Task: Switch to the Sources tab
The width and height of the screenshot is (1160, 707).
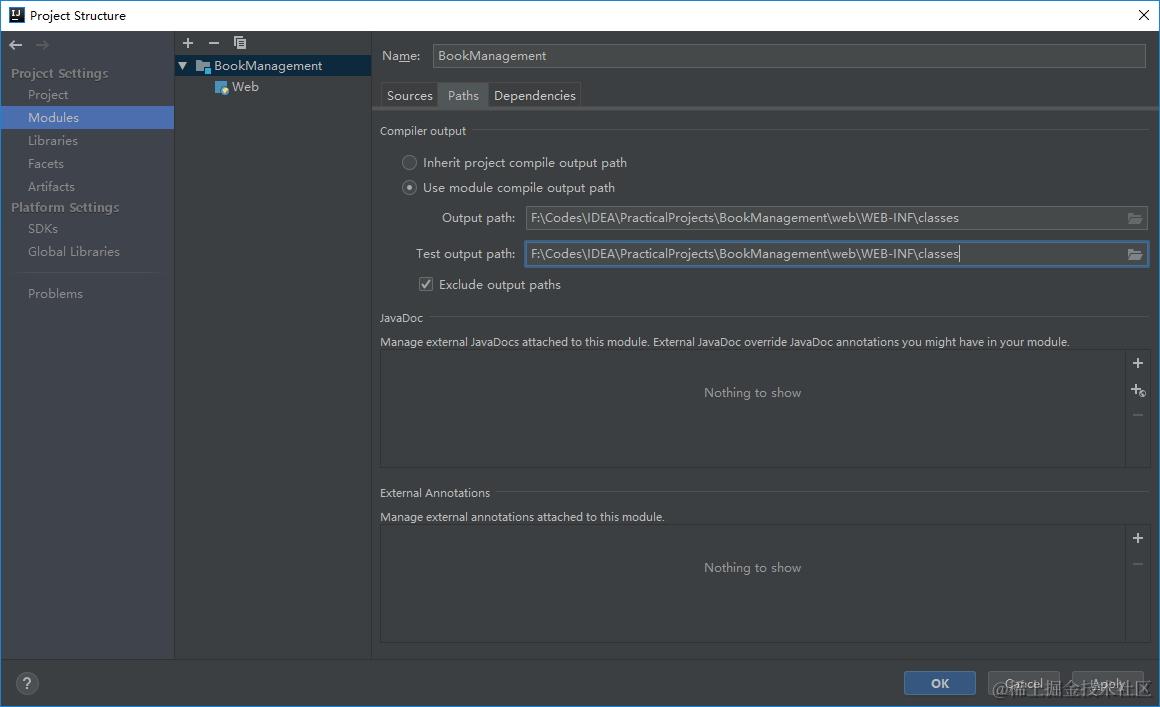Action: [409, 95]
